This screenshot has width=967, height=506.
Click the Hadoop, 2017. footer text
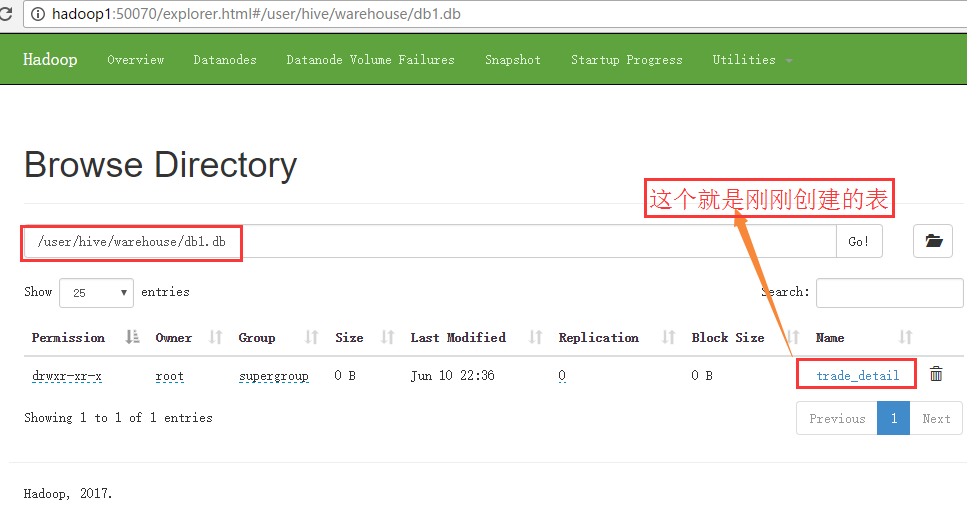tap(68, 493)
